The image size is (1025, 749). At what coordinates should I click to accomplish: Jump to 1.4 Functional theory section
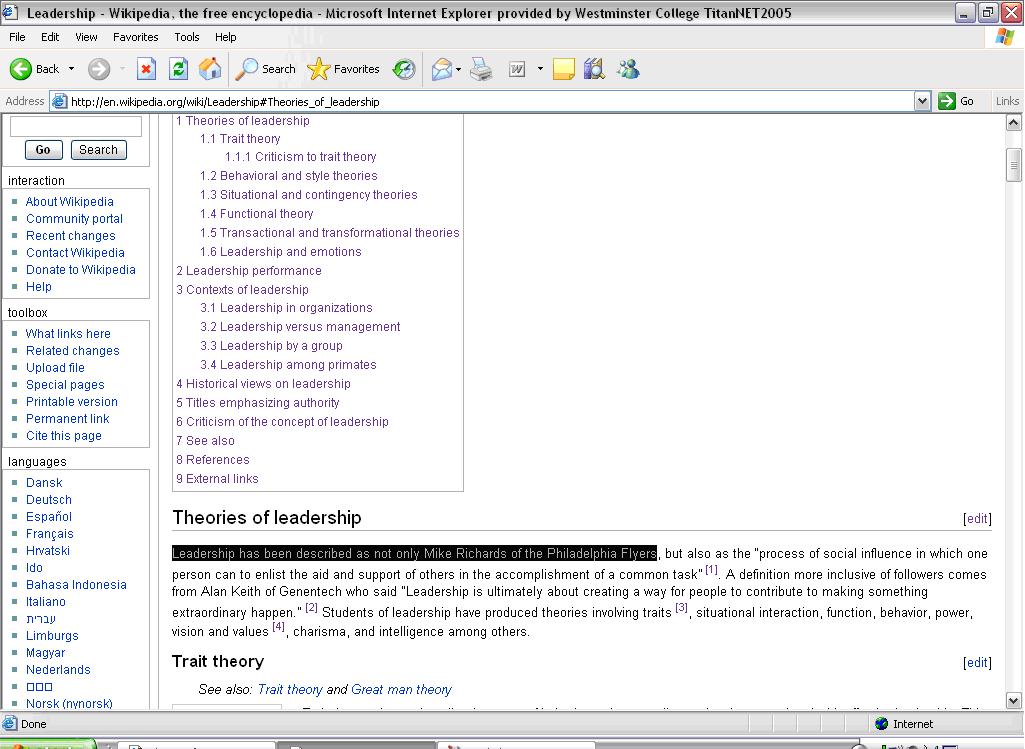pyautogui.click(x=257, y=214)
